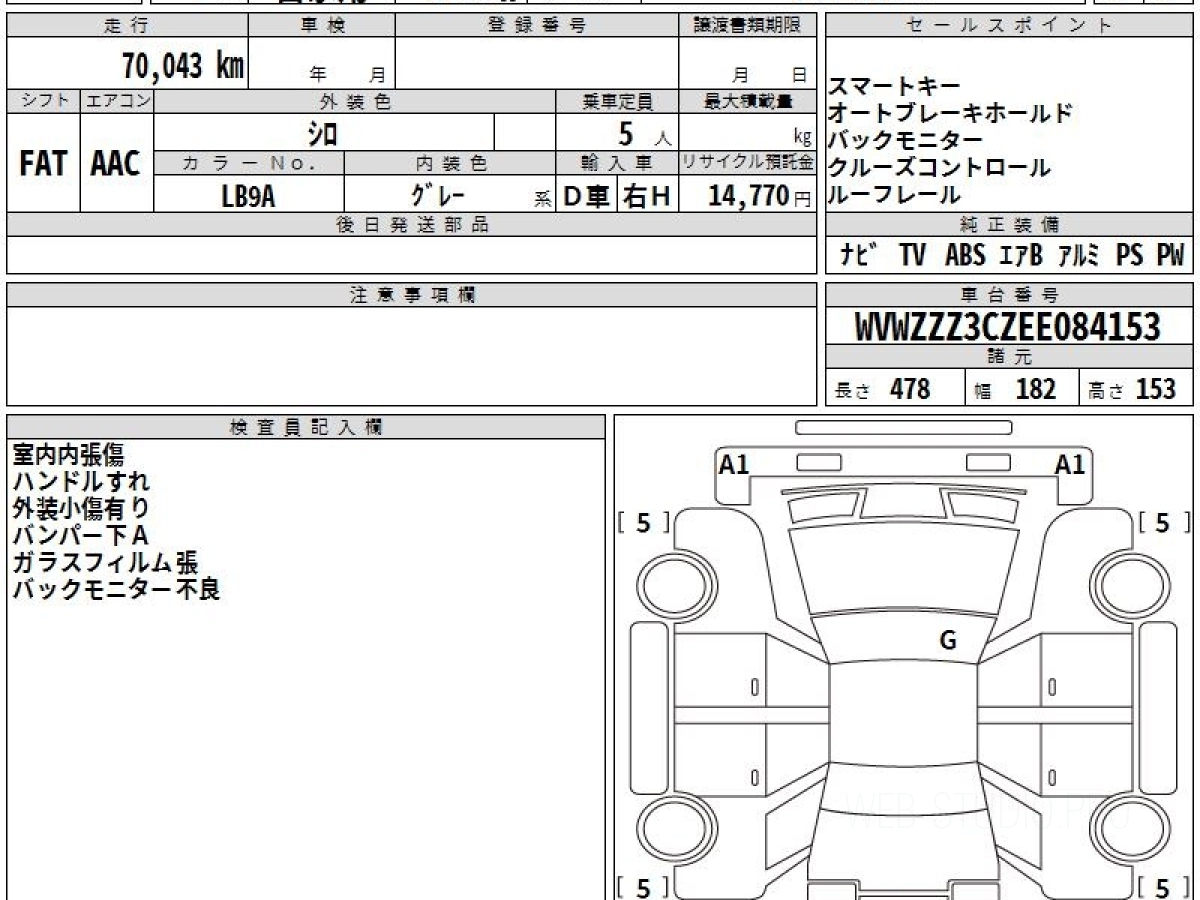Click the カラーNo. label
The height and width of the screenshot is (900, 1200).
coord(249,162)
